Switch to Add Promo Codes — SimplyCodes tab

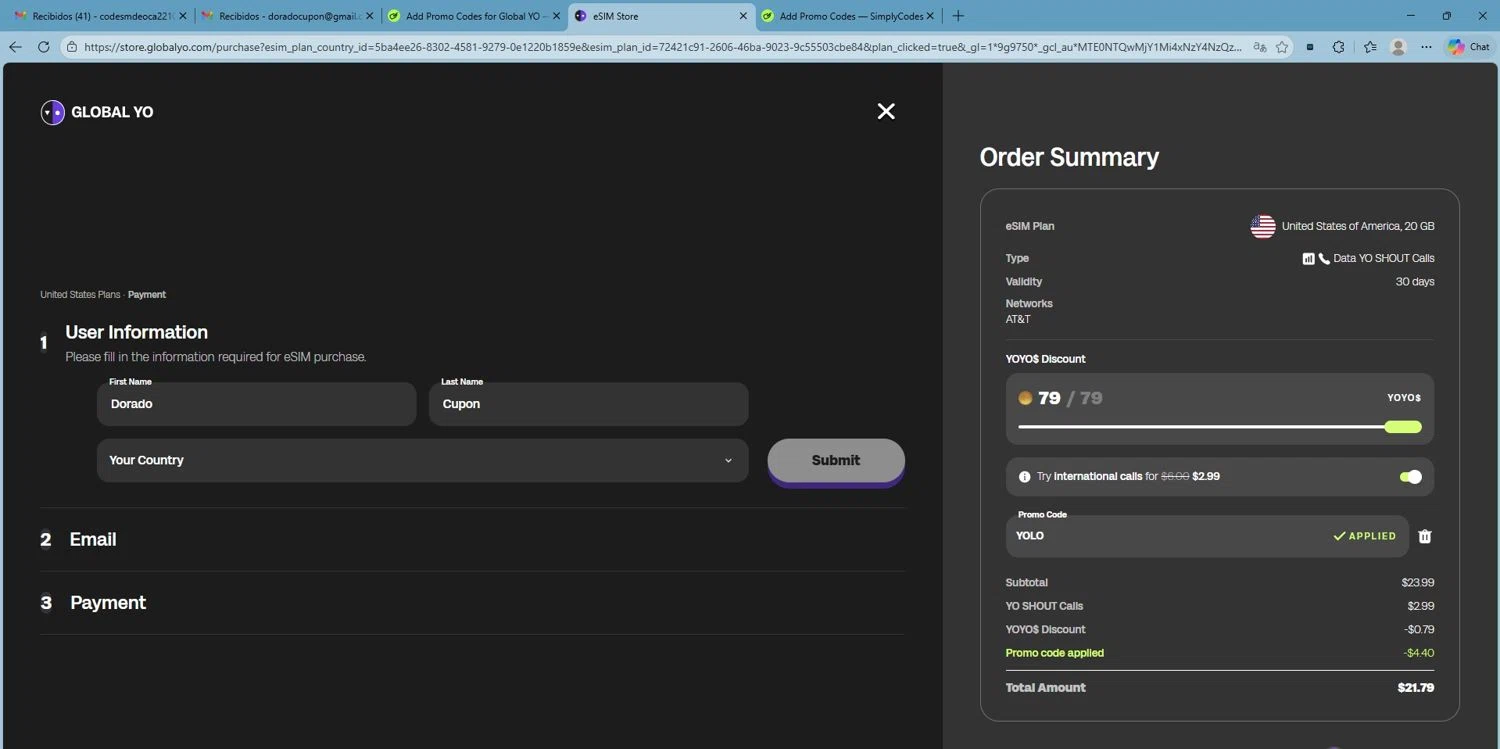tap(848, 16)
